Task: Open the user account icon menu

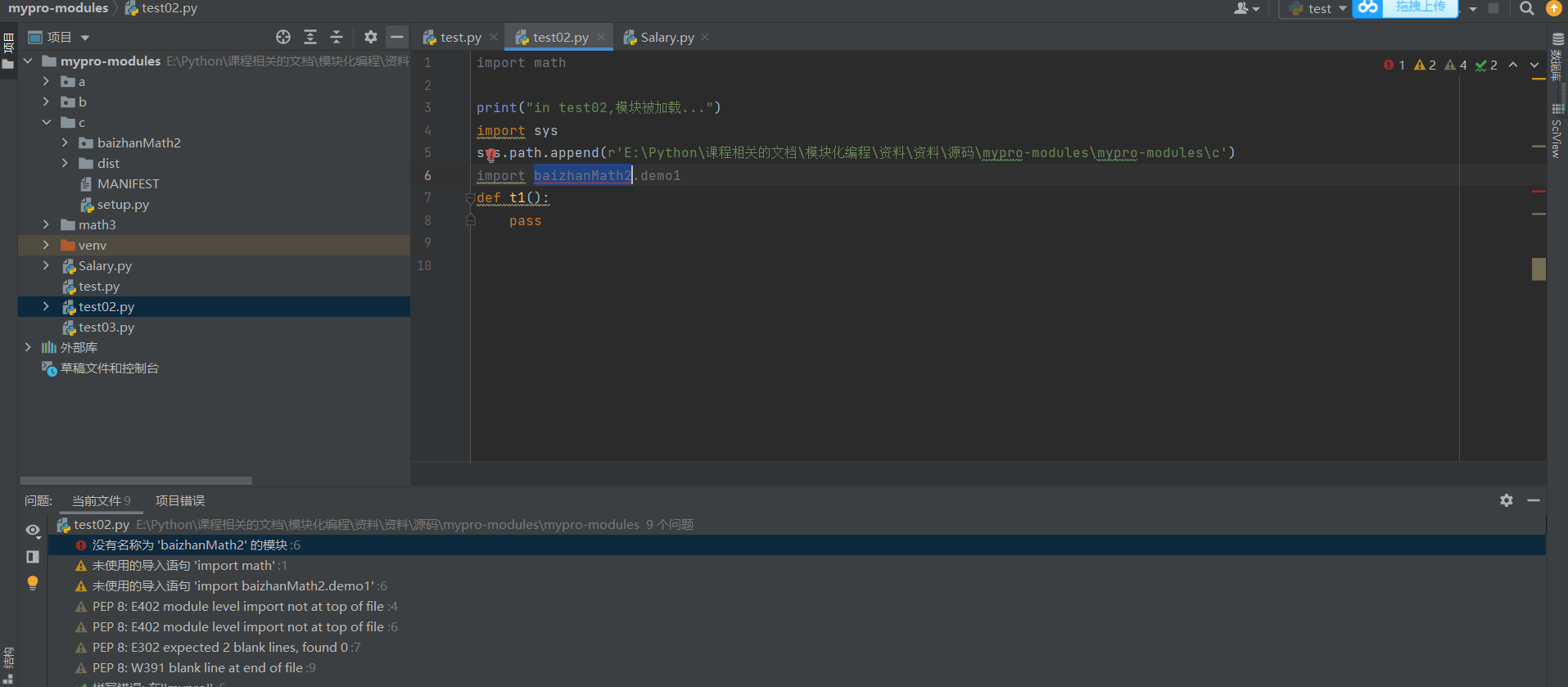Action: pyautogui.click(x=1246, y=8)
